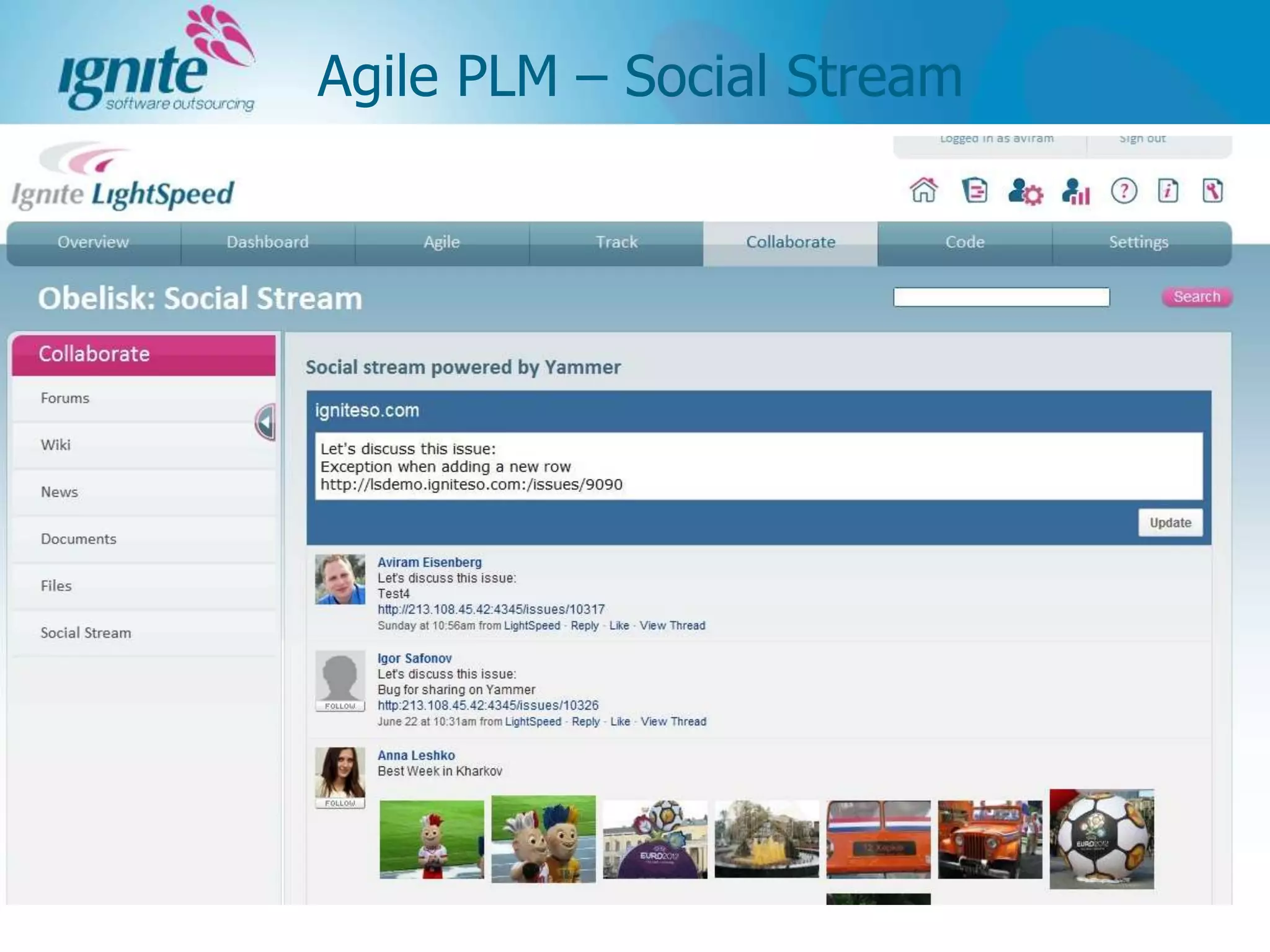Viewport: 1270px width, 952px height.
Task: Open the Agile tab
Action: (442, 243)
